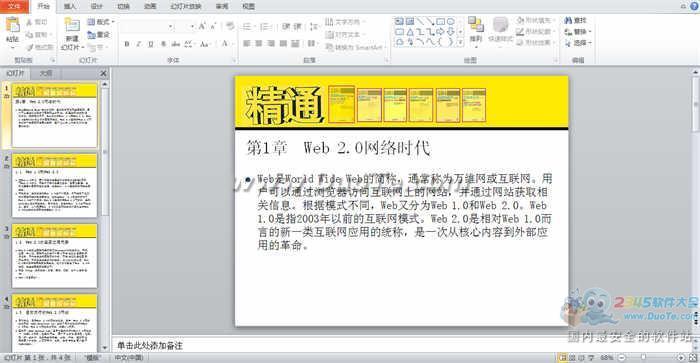Screen dimensions: 700x363
Task: Increase font size with large A icon
Action: [x=202, y=26]
